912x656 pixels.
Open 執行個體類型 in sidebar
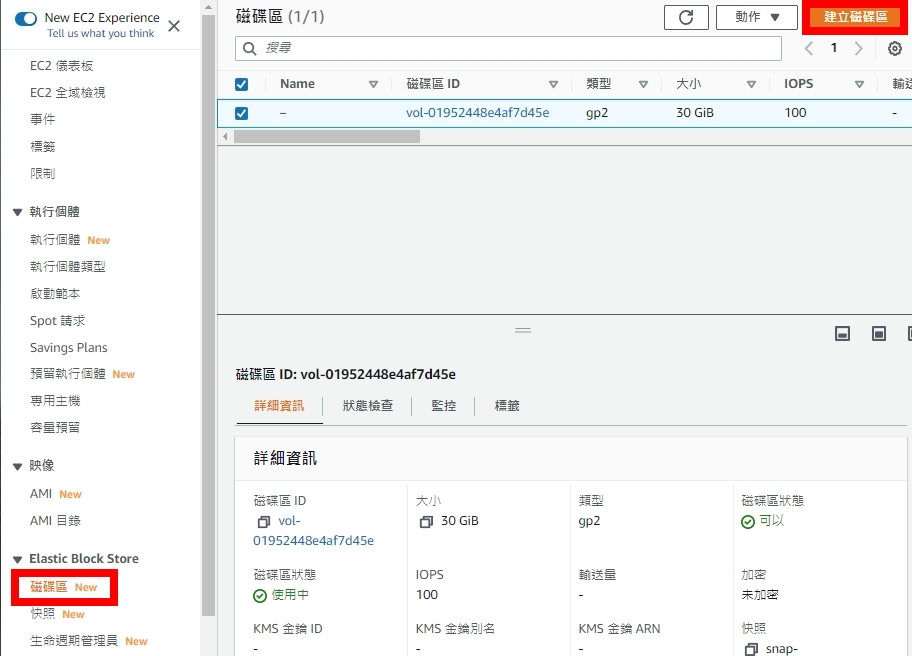(x=67, y=266)
